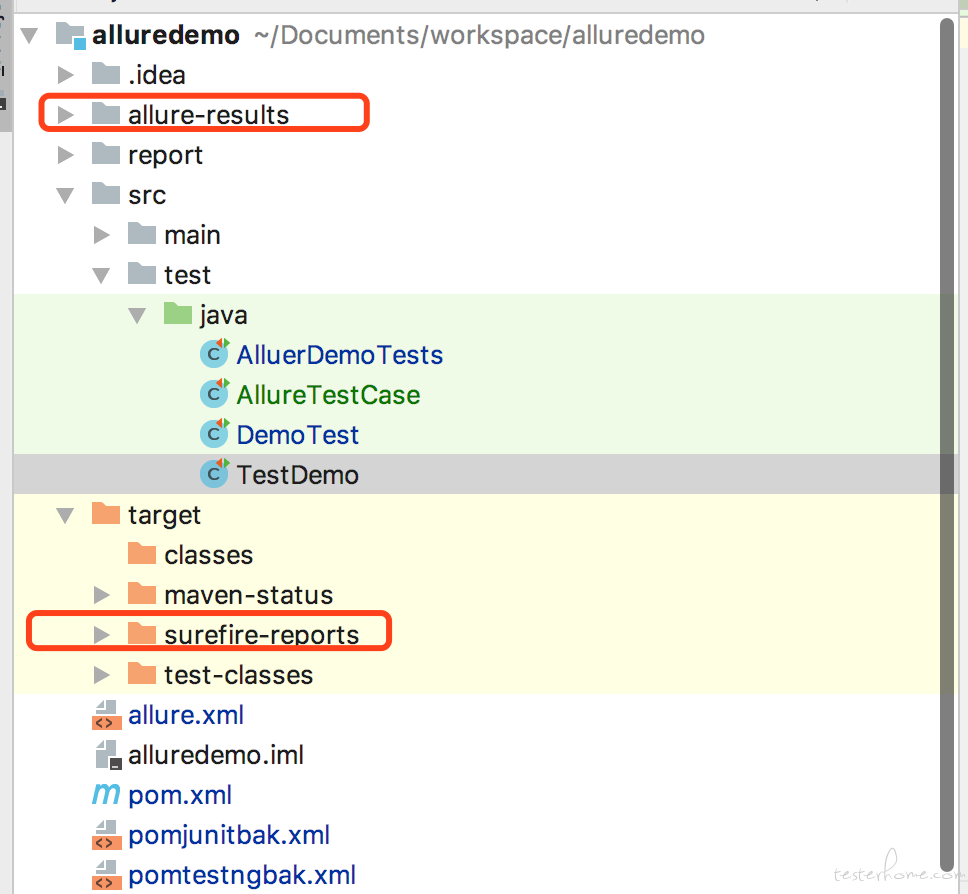The height and width of the screenshot is (894, 968).
Task: Click the DemoTest class icon
Action: pos(214,434)
